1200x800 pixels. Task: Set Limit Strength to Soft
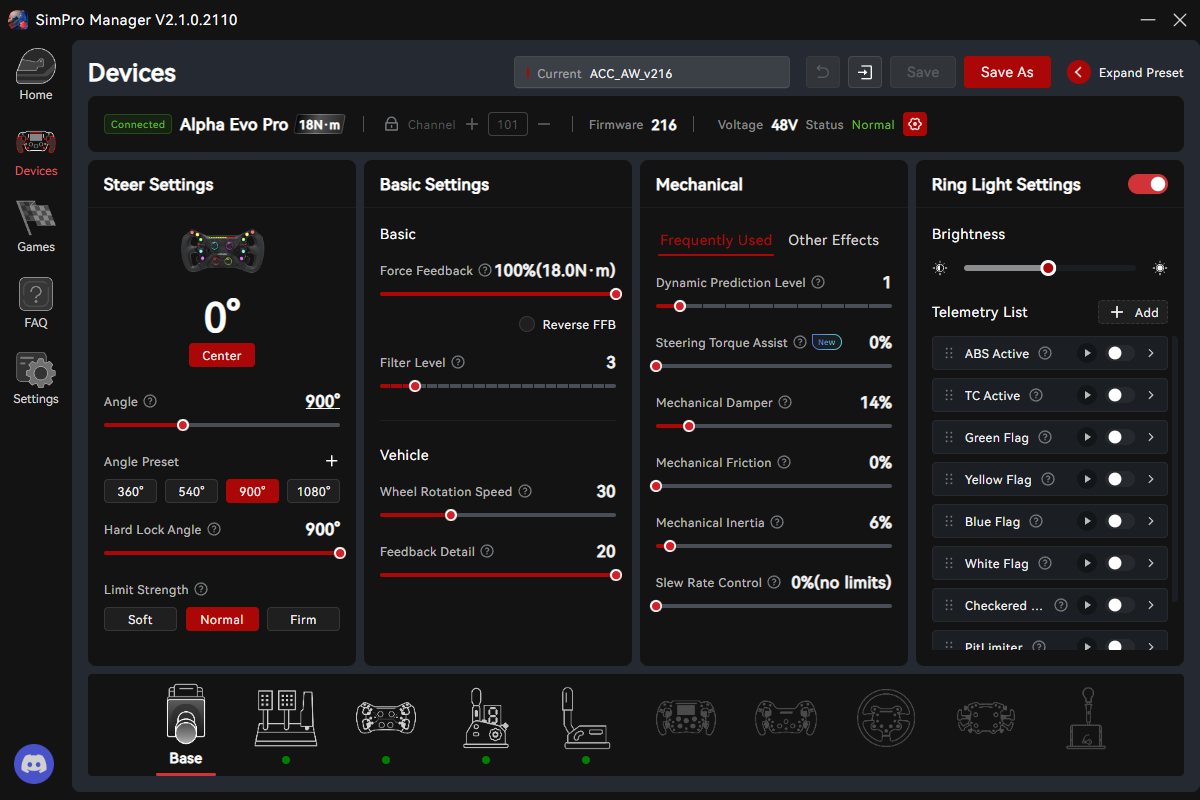(140, 619)
